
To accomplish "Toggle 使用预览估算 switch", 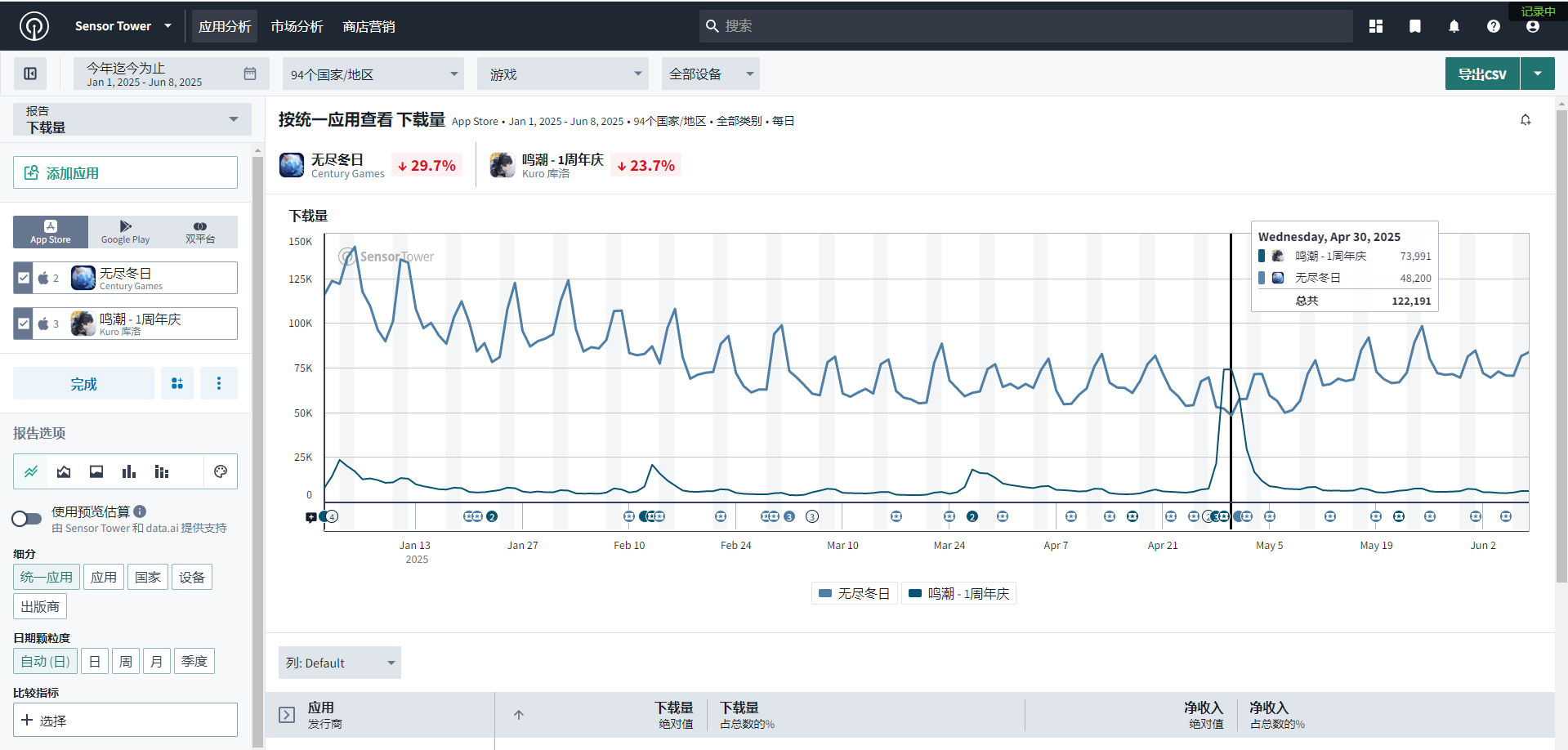I will point(27,519).
